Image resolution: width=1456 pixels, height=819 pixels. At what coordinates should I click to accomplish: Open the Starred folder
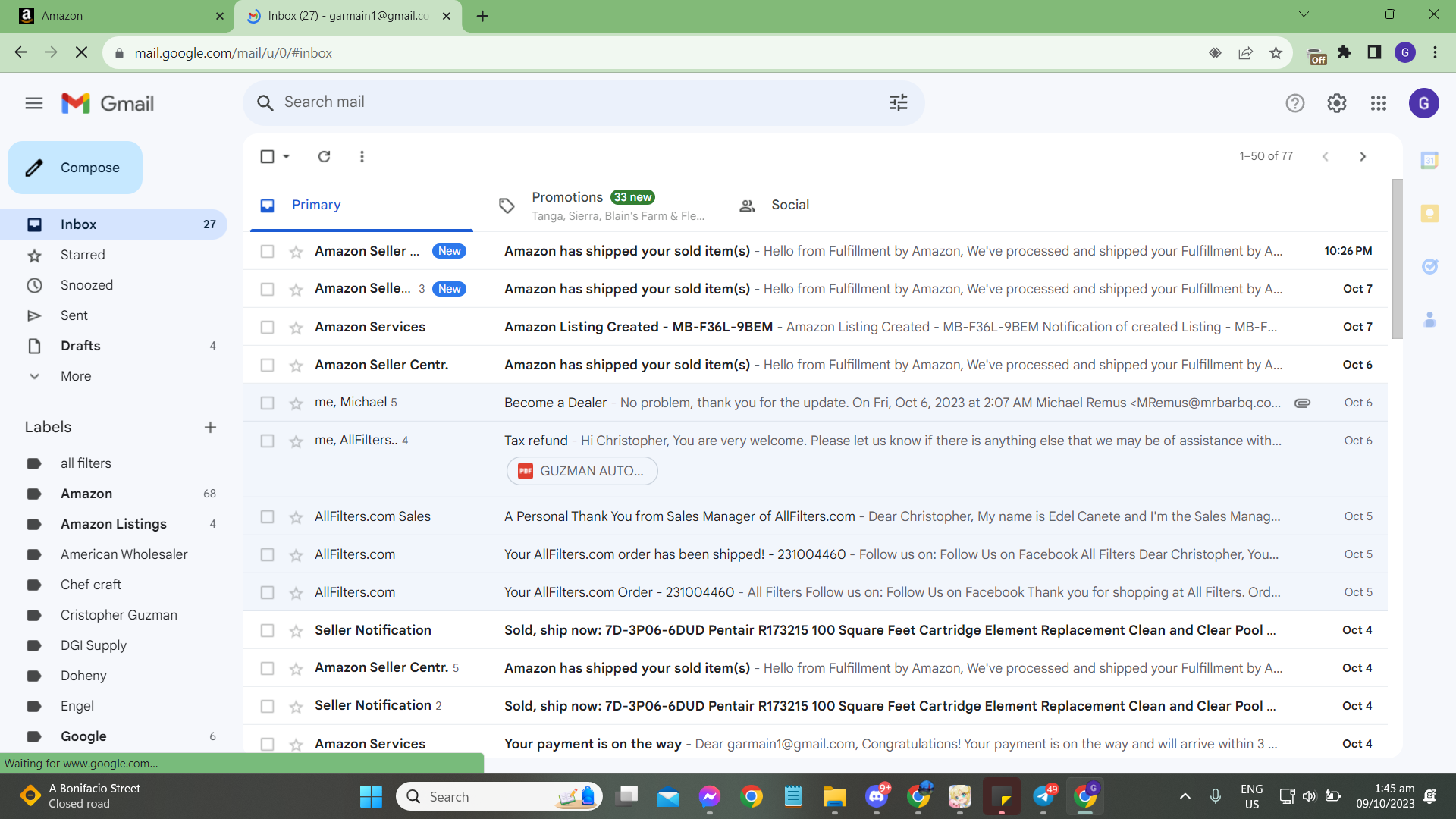click(x=83, y=255)
